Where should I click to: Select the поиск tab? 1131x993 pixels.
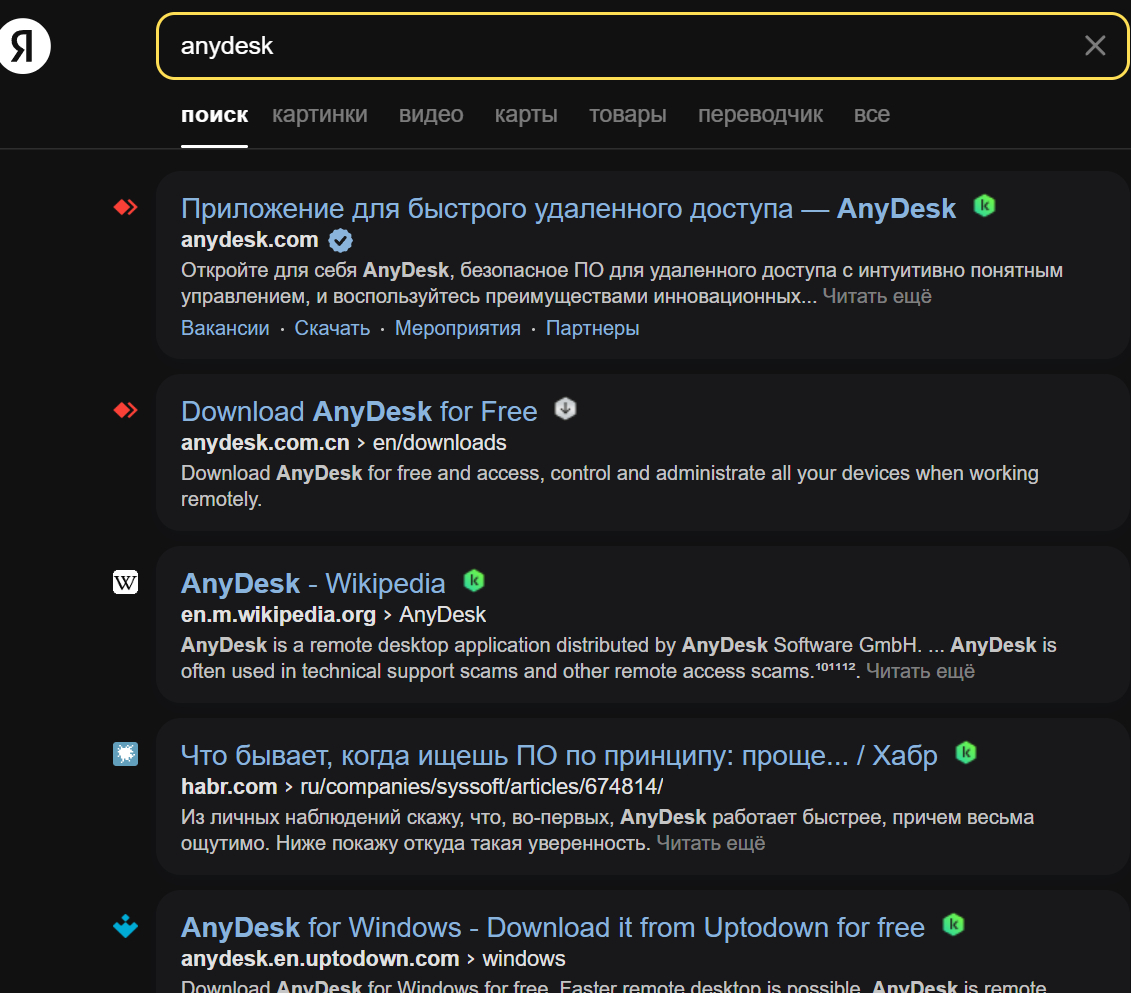214,114
